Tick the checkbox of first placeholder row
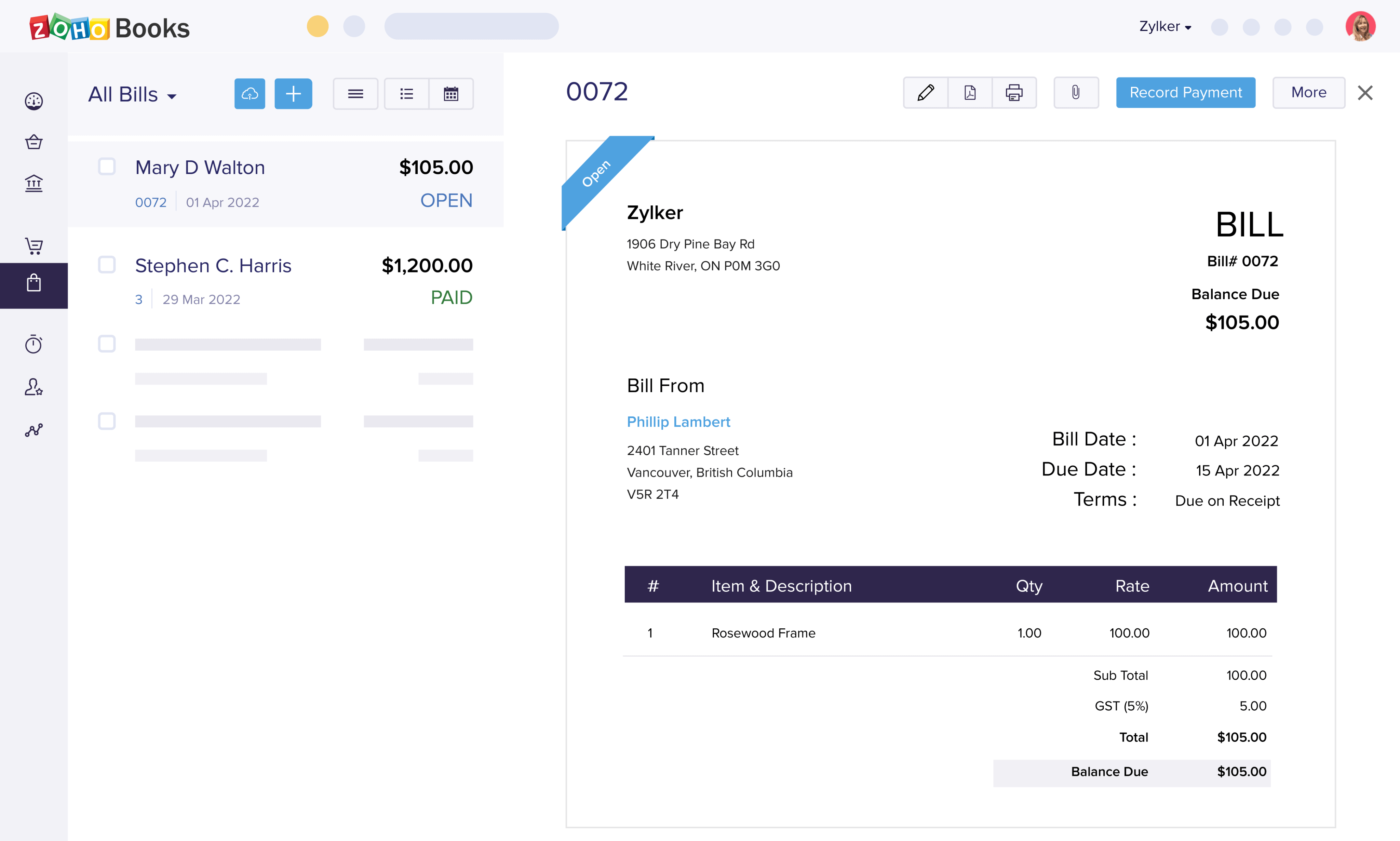Screen dimensions: 1400x841 (107, 344)
